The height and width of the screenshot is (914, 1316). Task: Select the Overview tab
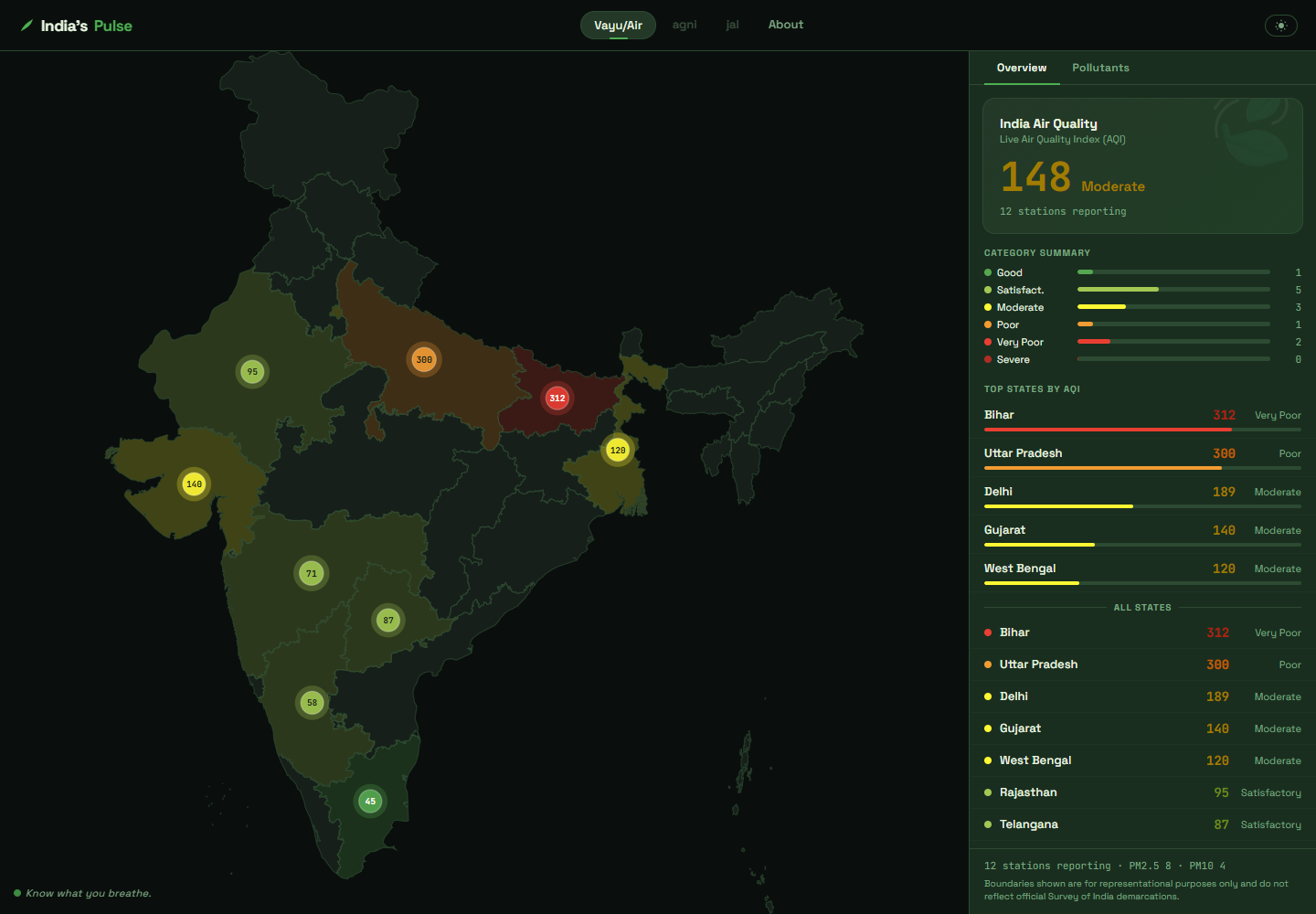click(x=1022, y=68)
